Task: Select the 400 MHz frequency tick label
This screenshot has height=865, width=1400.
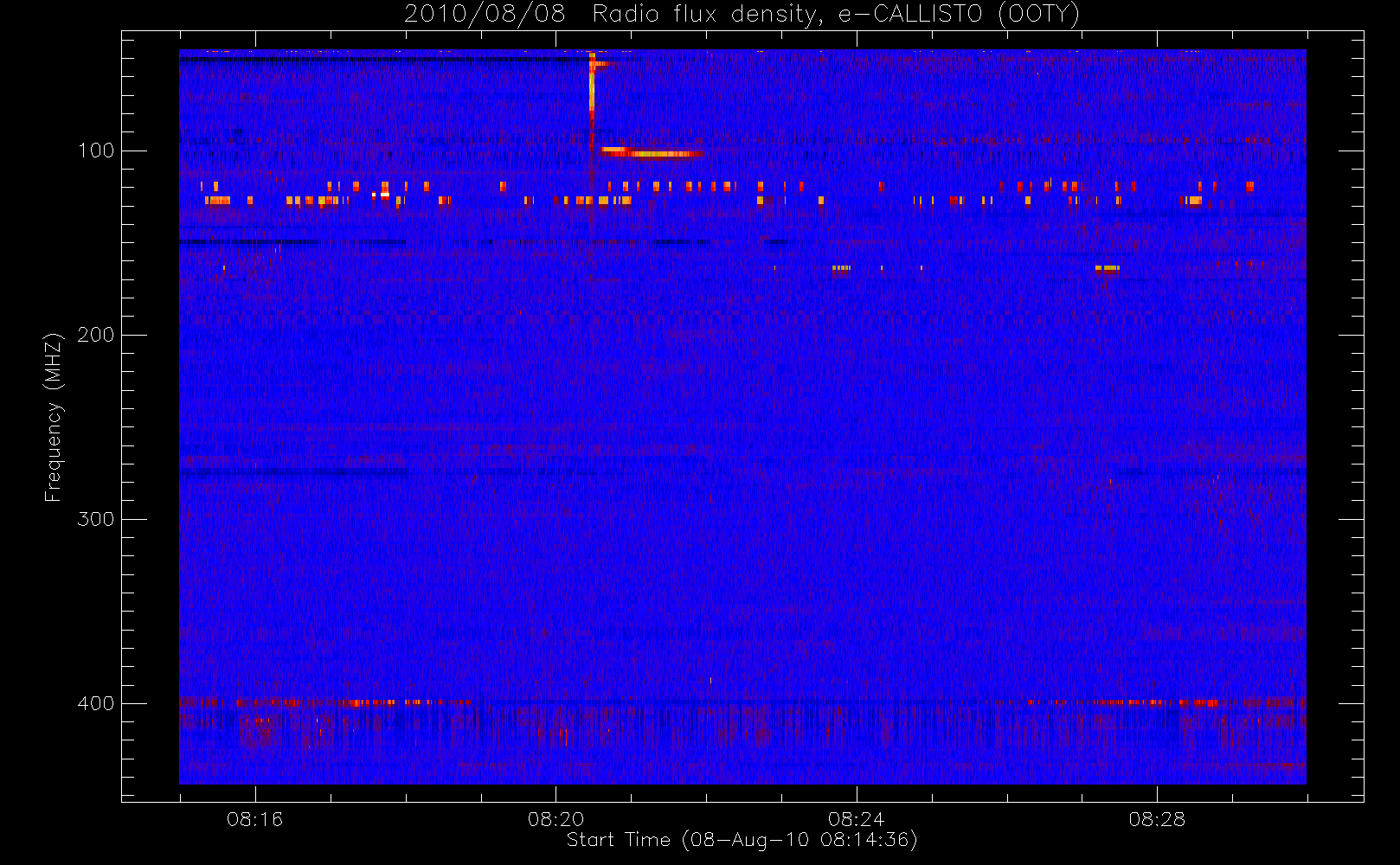Action: point(95,703)
